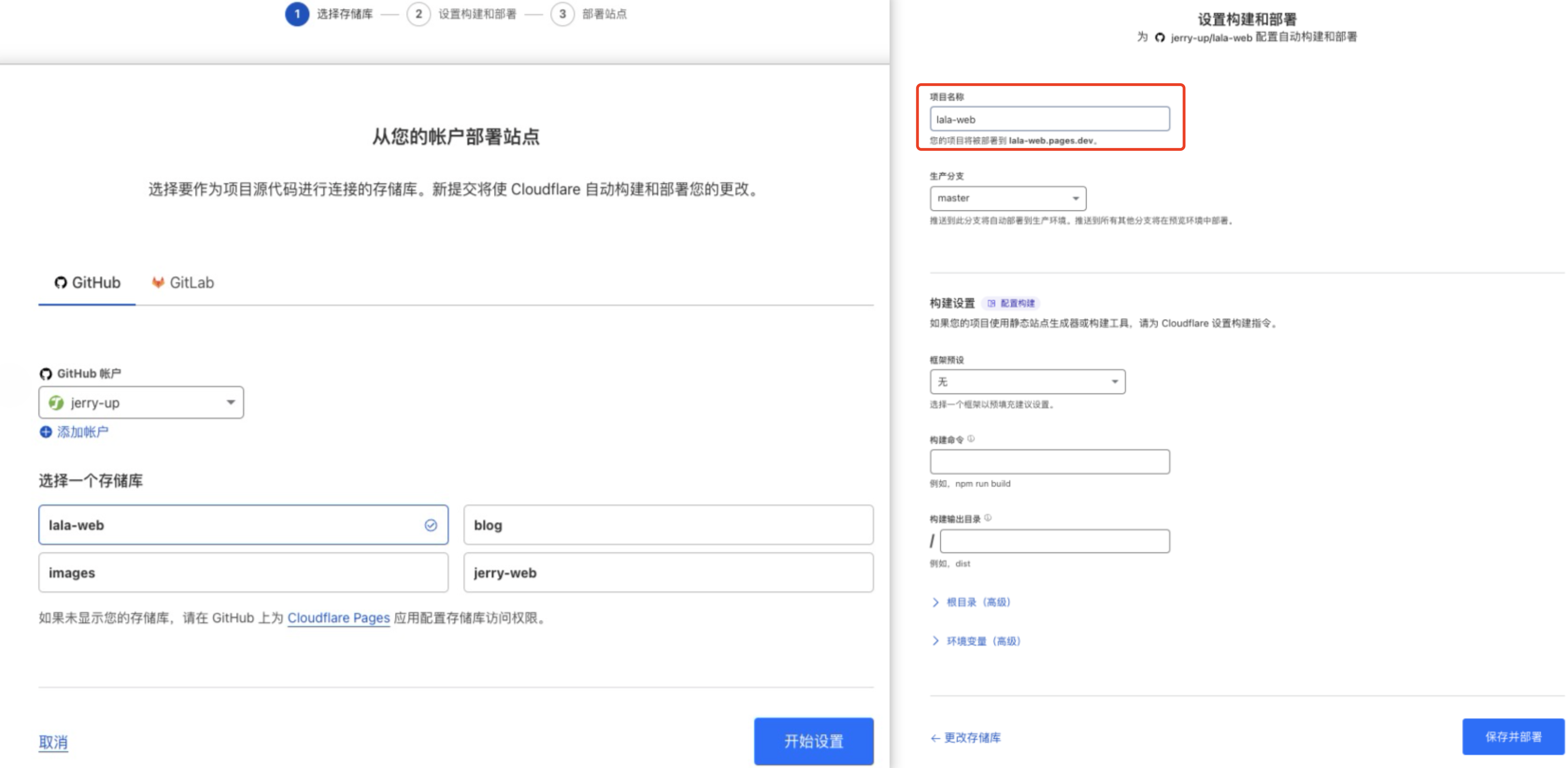The image size is (1568, 768).
Task: Click the GitHub icon beside jerry-up/lala-web heading
Action: (1159, 37)
